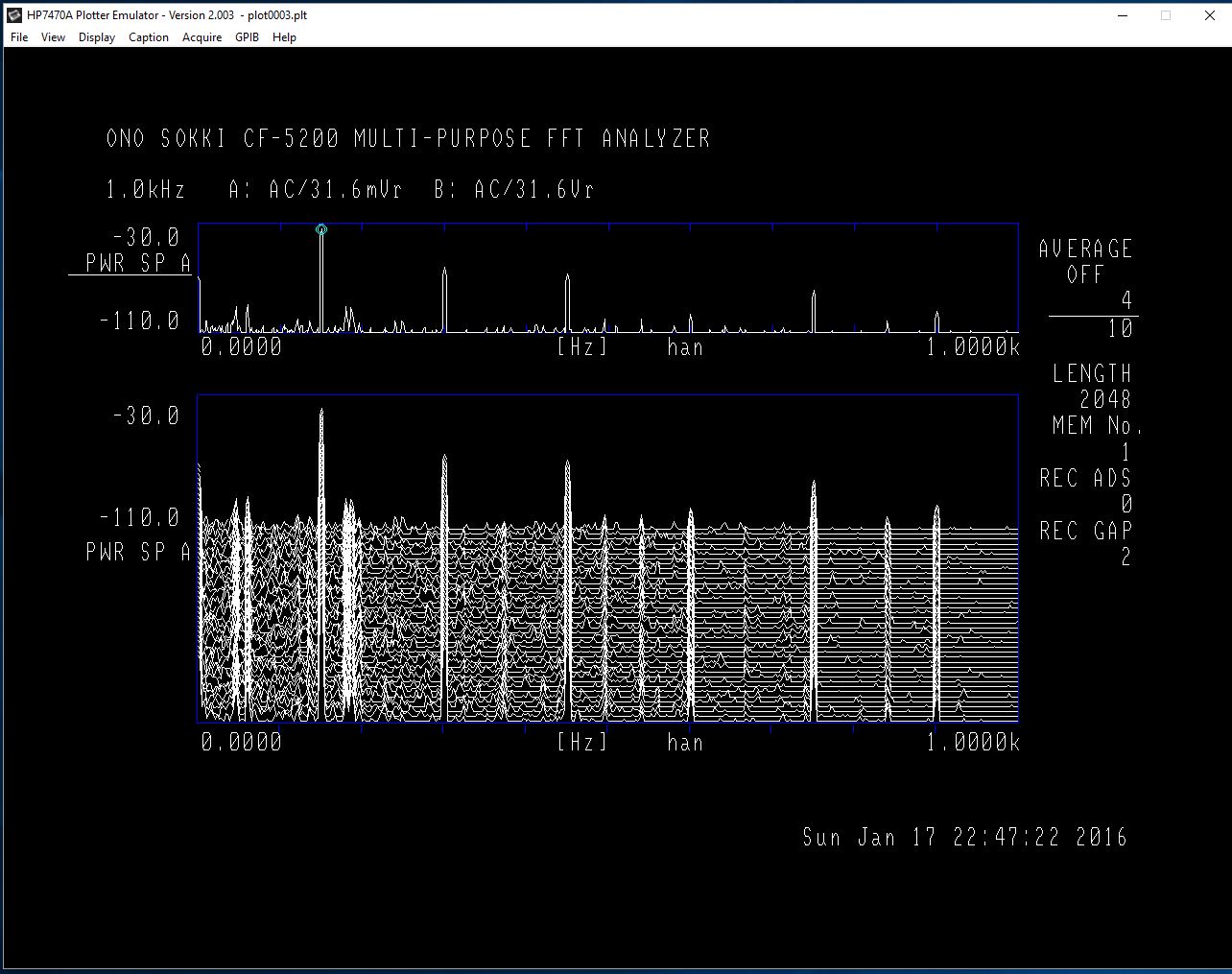Click the lower plot 'han' window label
Screen dimensions: 1232x974
click(x=685, y=743)
